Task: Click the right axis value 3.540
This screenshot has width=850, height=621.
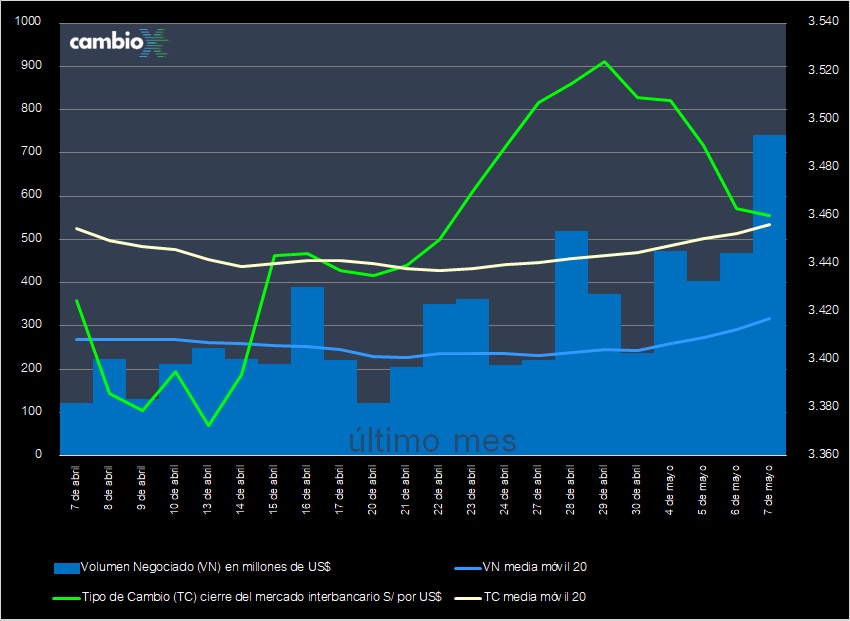Action: pos(823,22)
